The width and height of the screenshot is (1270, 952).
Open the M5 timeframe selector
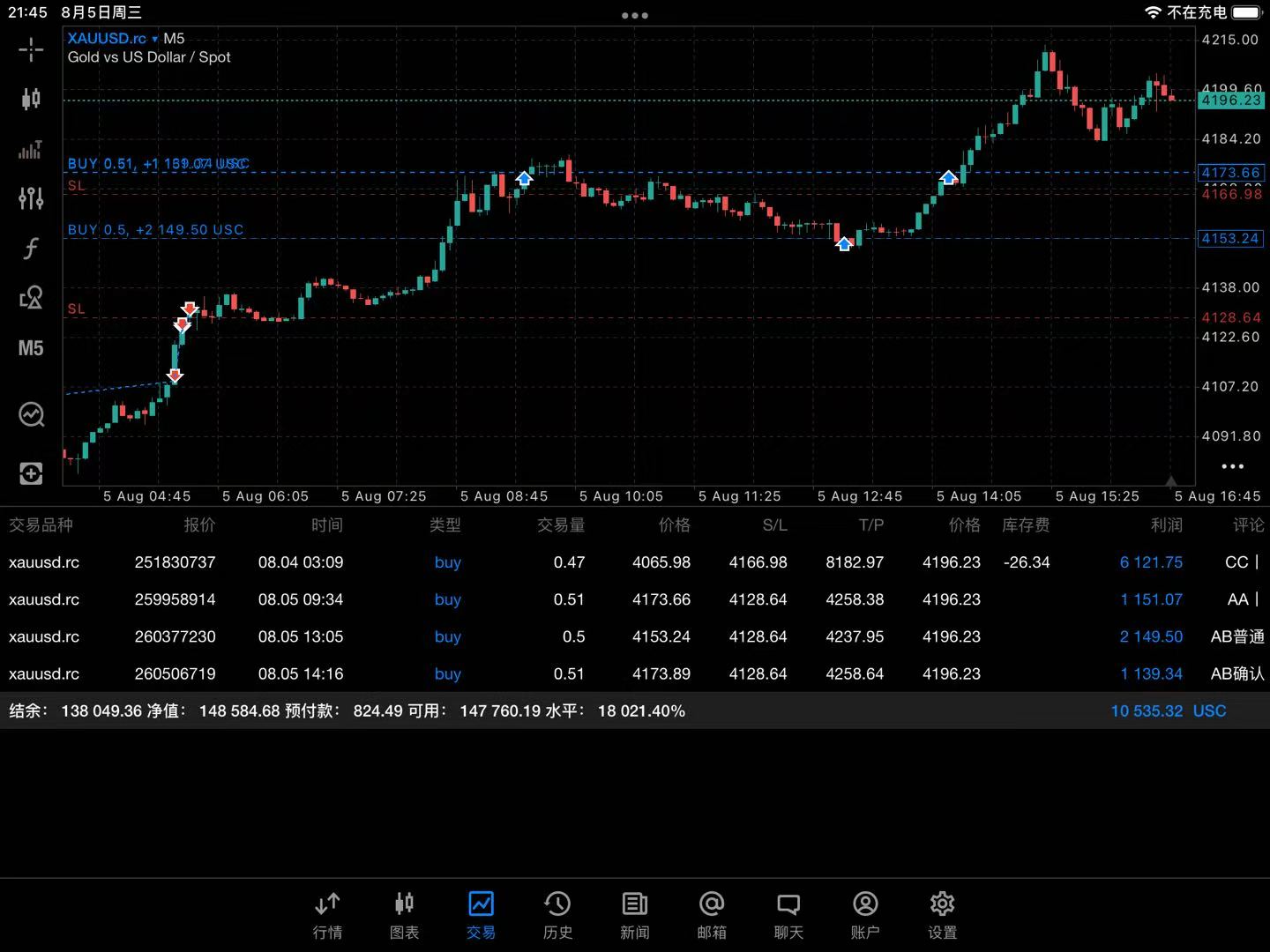[31, 348]
